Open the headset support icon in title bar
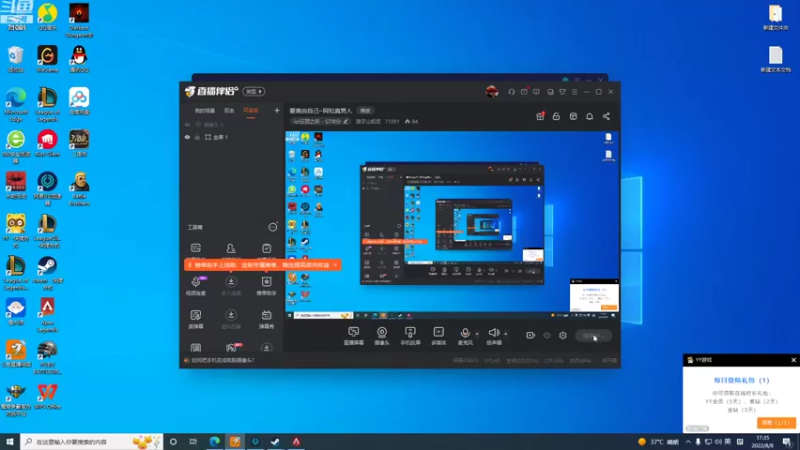 point(511,92)
